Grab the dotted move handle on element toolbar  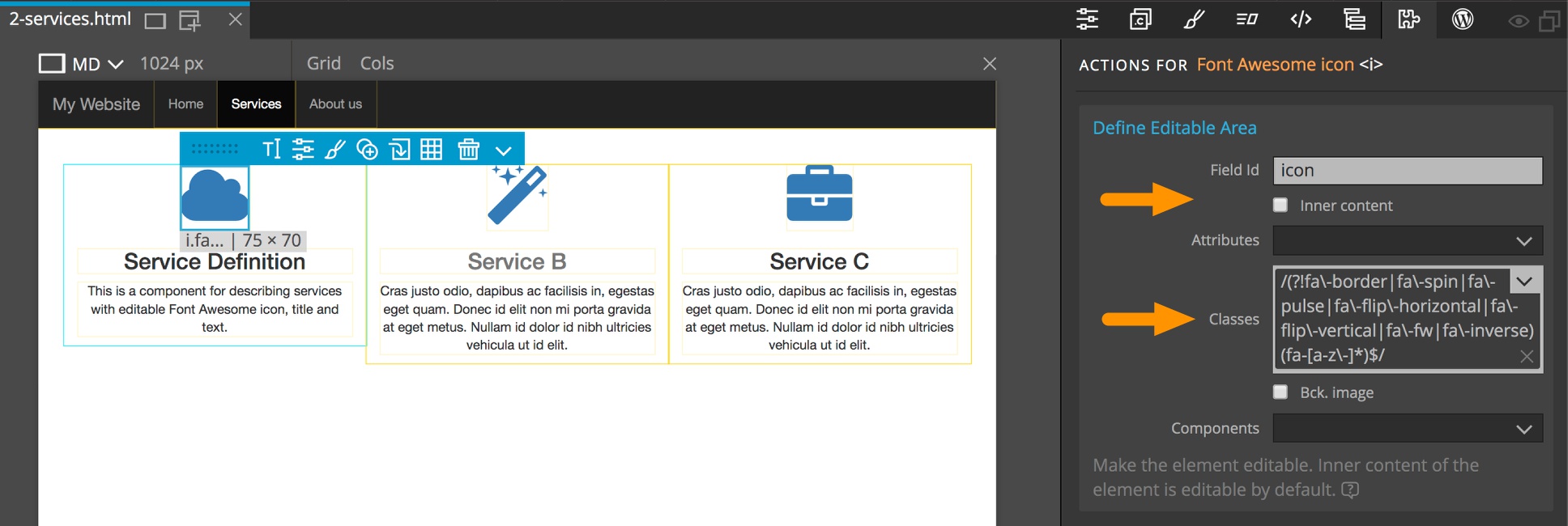[215, 149]
